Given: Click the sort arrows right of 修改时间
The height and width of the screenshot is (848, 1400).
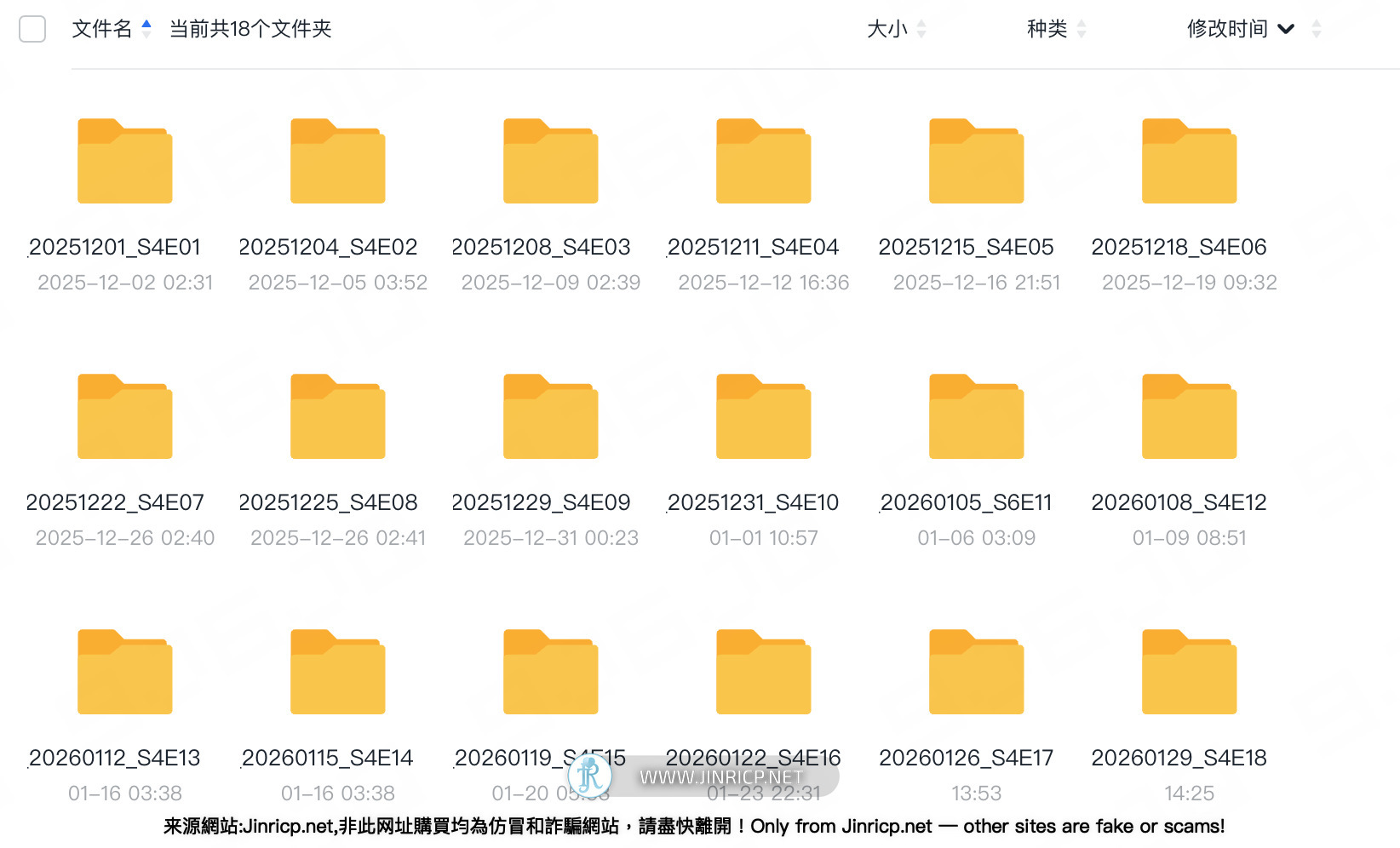Looking at the screenshot, I should (x=1317, y=29).
